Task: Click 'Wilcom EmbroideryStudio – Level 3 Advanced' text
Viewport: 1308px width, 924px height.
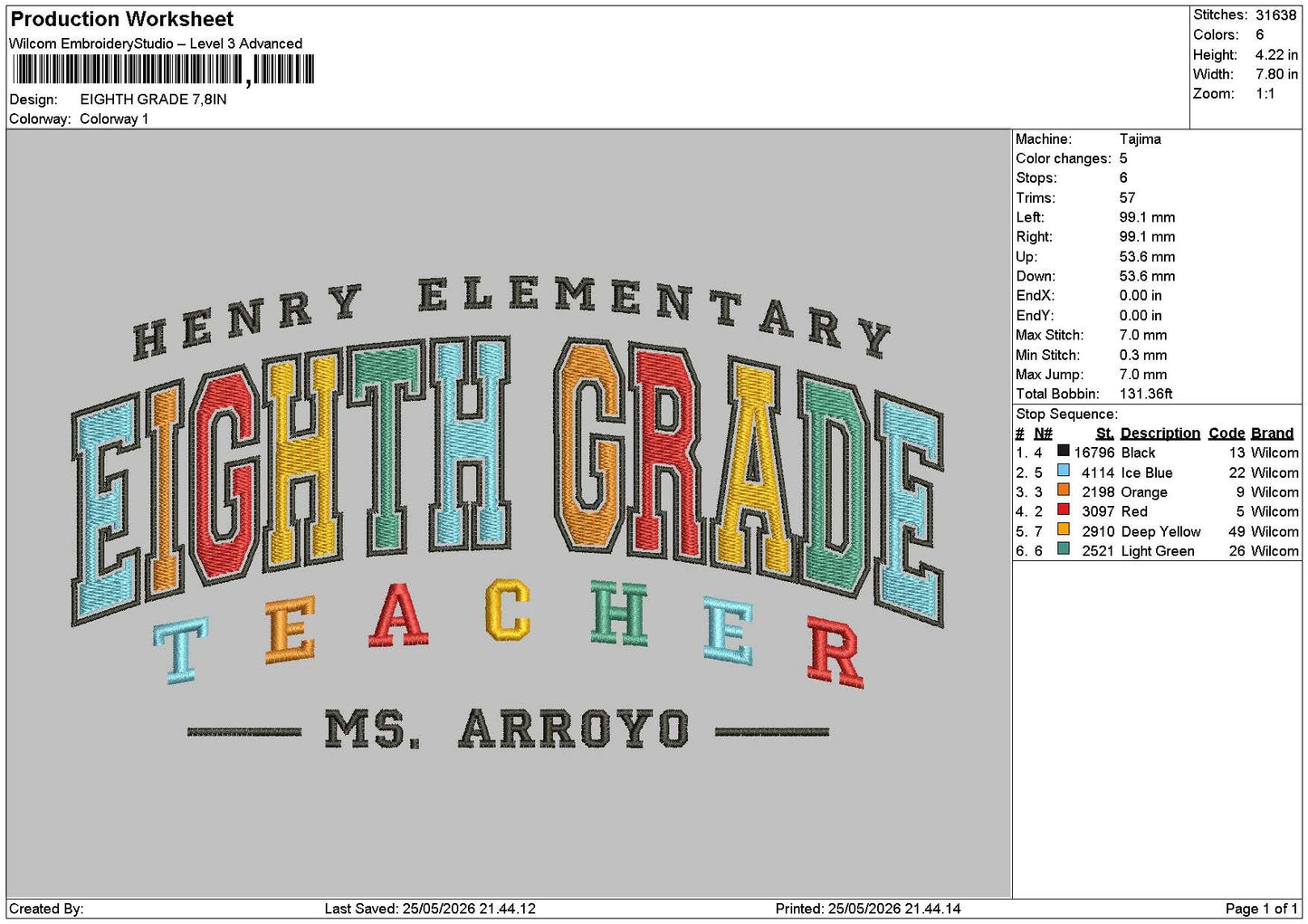Action: (156, 43)
